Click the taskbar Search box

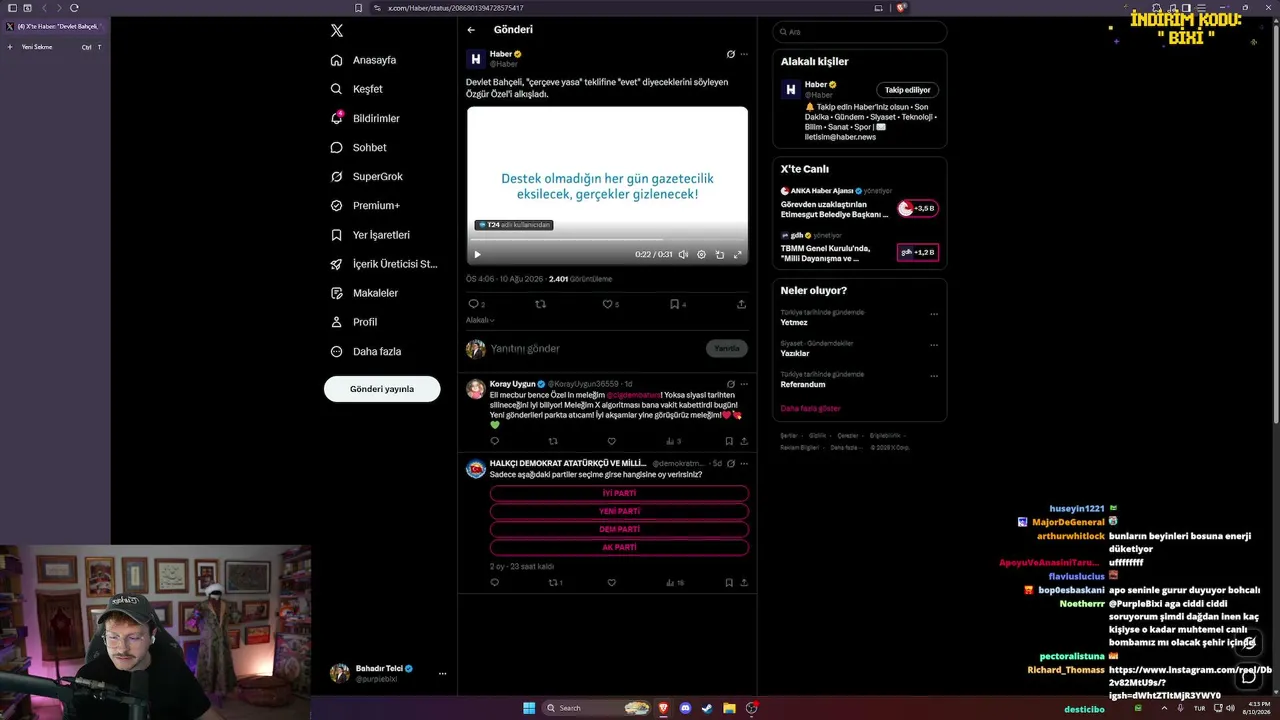point(599,708)
